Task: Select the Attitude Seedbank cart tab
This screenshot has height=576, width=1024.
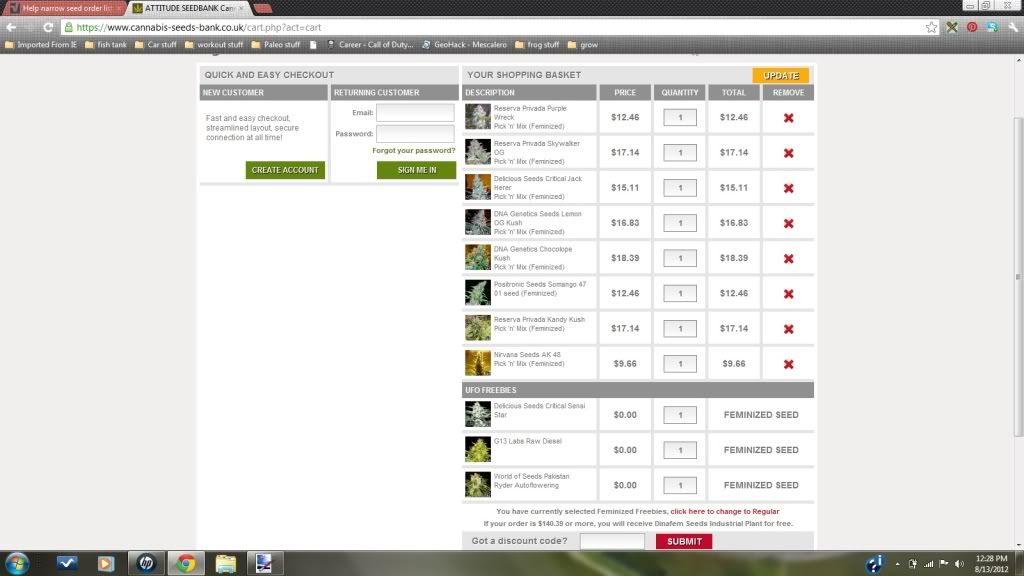Action: point(188,8)
